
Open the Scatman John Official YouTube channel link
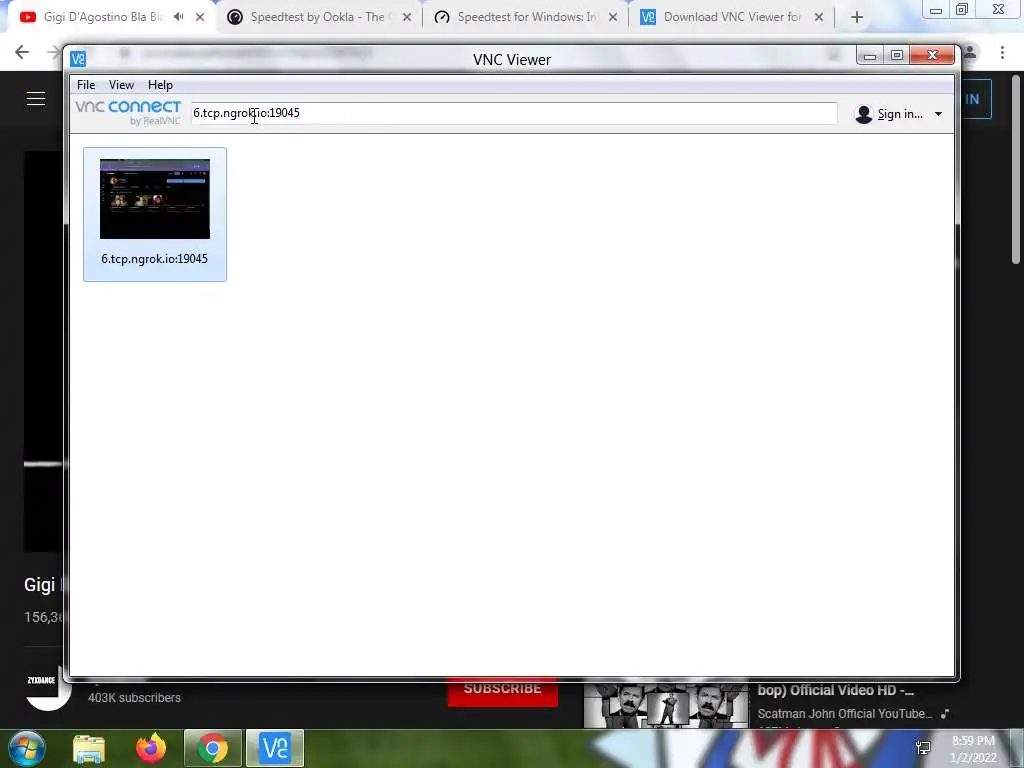point(845,714)
